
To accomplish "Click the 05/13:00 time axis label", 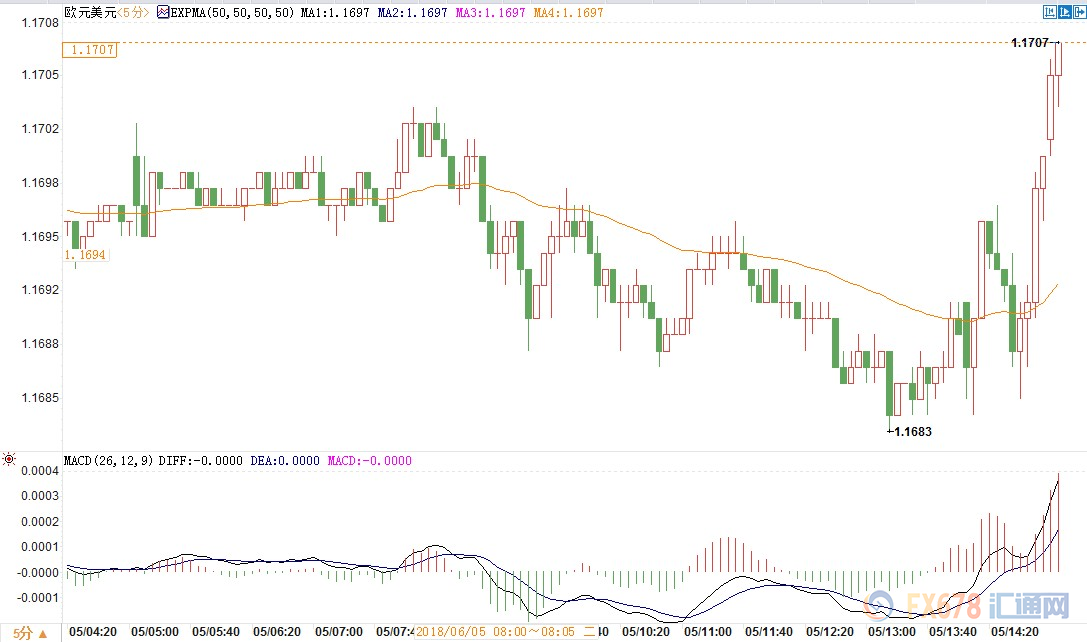I will click(892, 632).
